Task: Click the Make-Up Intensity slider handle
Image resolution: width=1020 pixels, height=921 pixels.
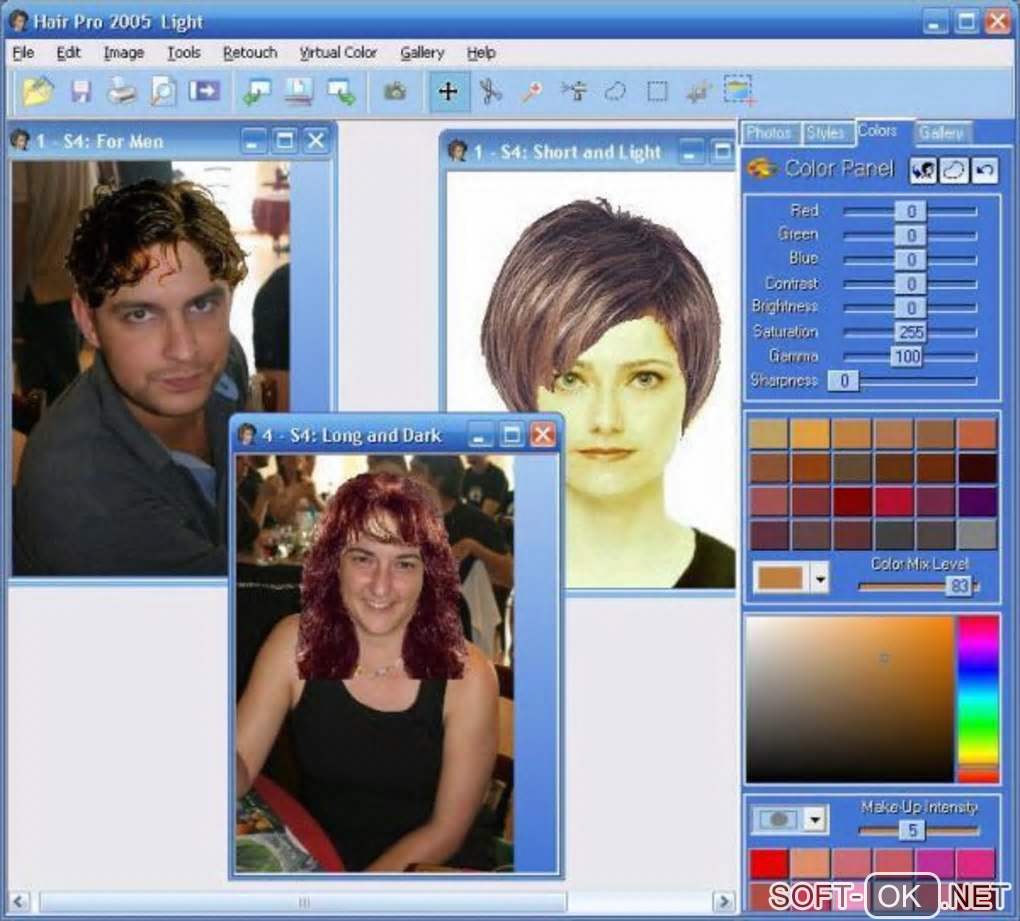Action: [913, 830]
